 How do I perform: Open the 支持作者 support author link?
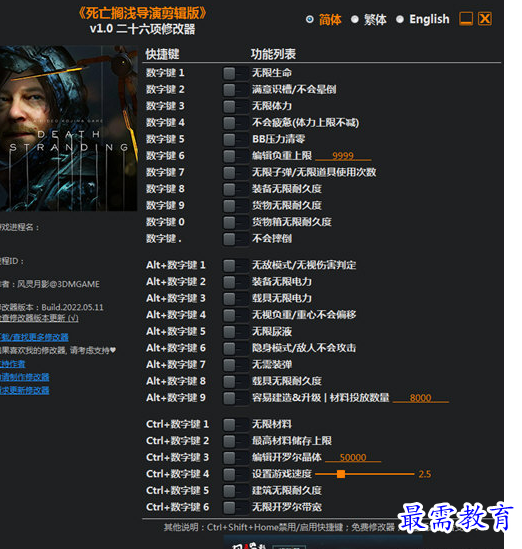tap(12, 364)
